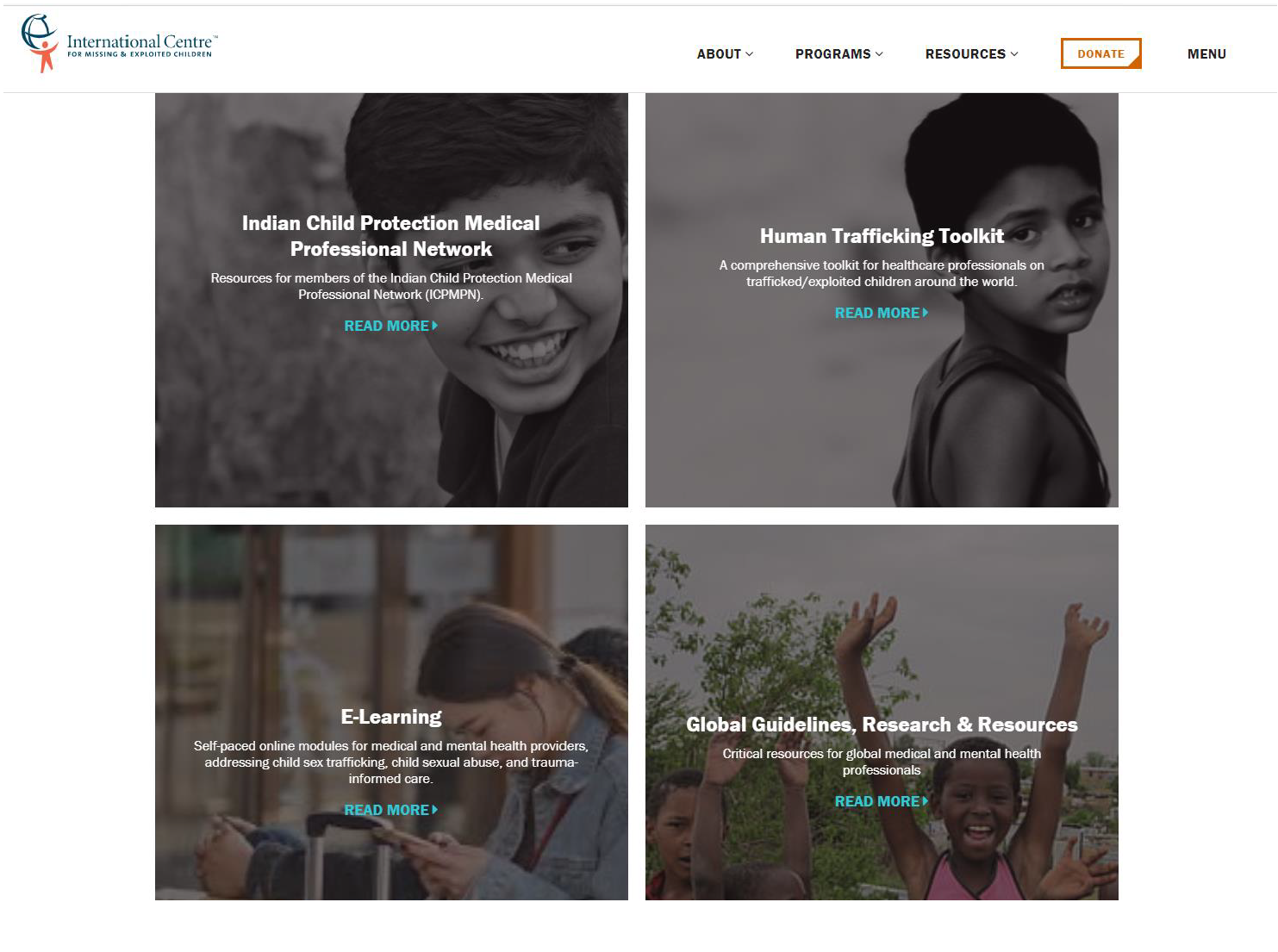This screenshot has width=1278, height=952.
Task: Expand the ABOUT dropdown chevron
Action: tap(750, 54)
